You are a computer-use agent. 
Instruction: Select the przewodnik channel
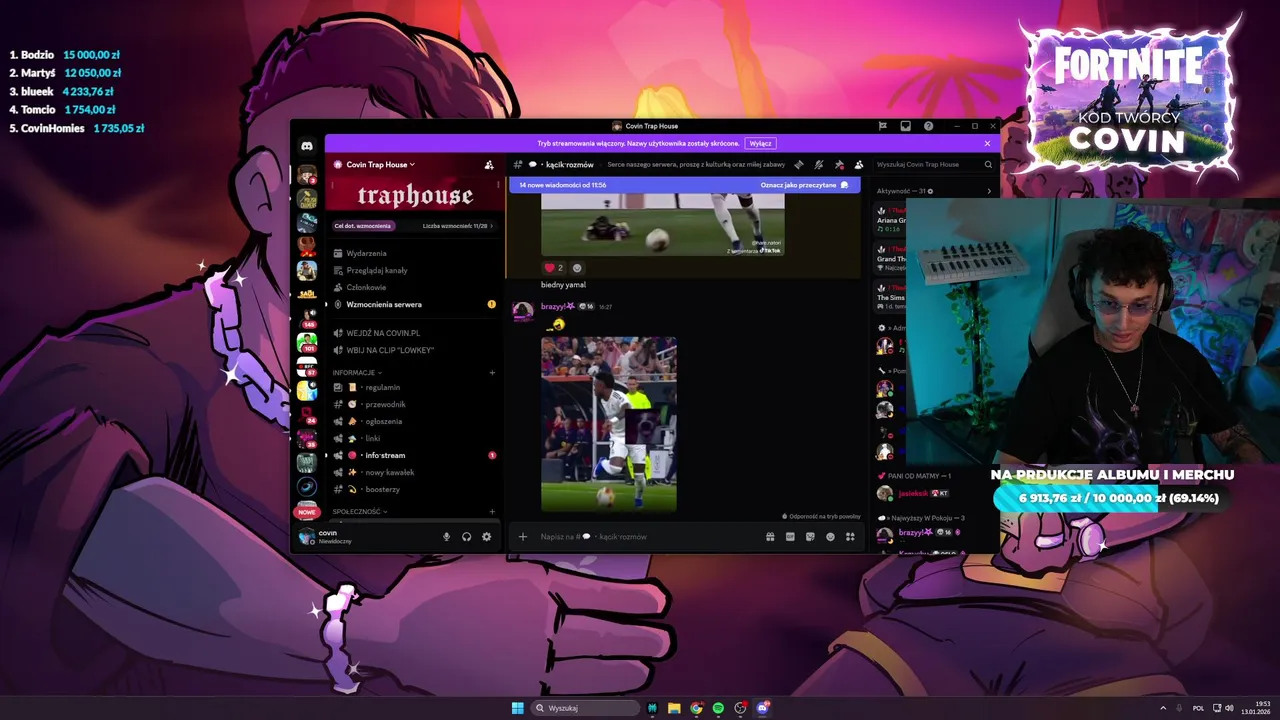(x=415, y=404)
